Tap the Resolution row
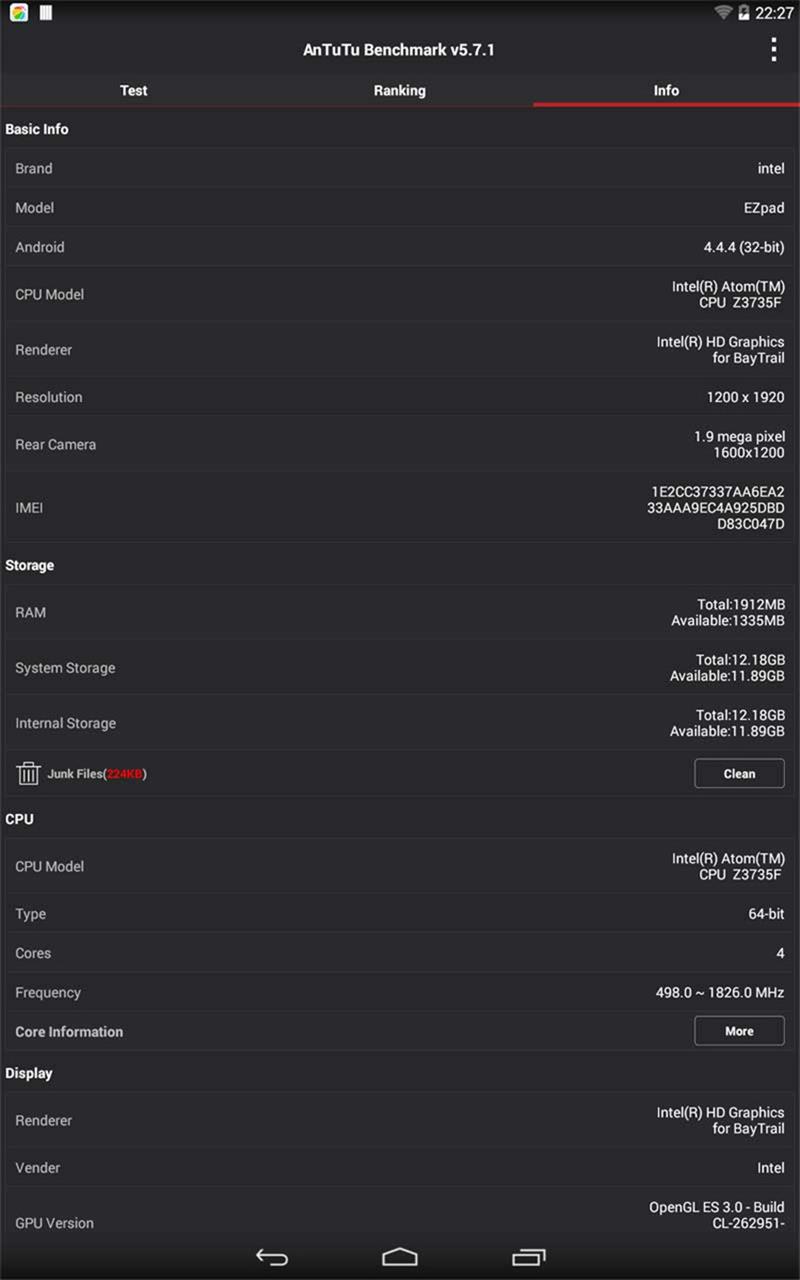Image resolution: width=800 pixels, height=1280 pixels. point(400,397)
